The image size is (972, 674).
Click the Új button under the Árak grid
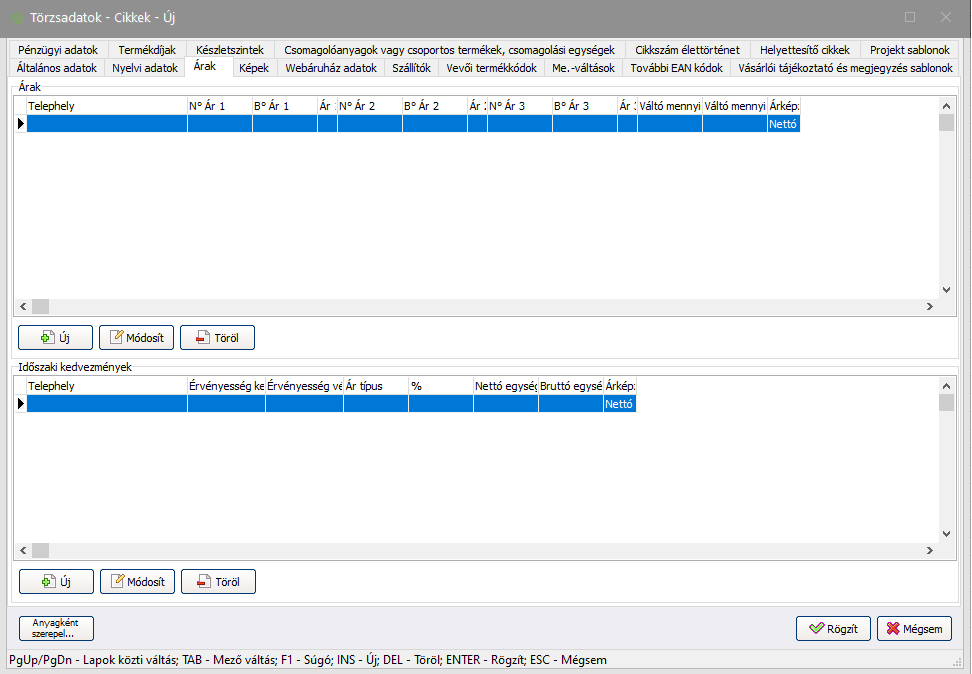[56, 337]
